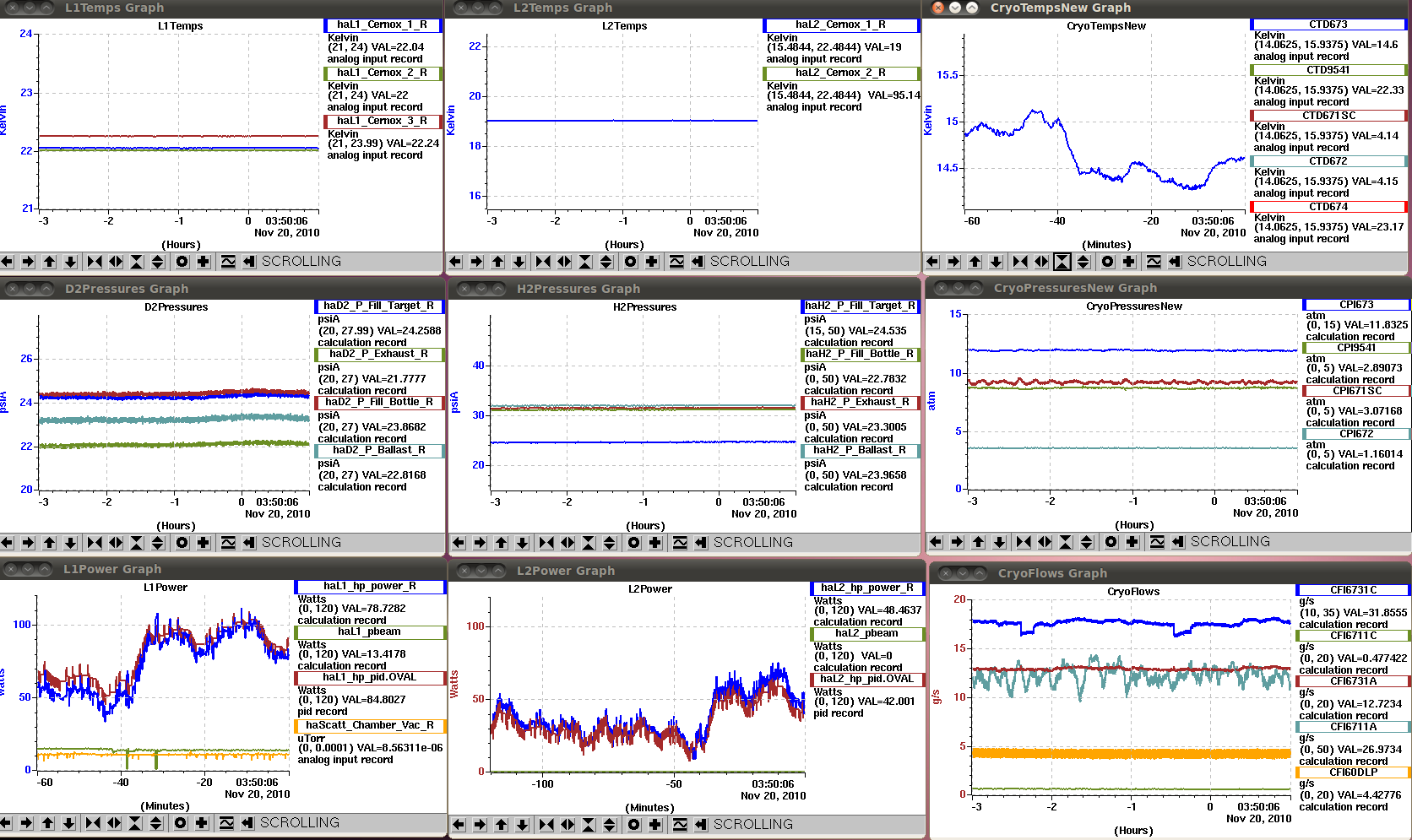Image resolution: width=1412 pixels, height=840 pixels.
Task: Pan left in the L1Power graph toolbar
Action: tap(6, 823)
